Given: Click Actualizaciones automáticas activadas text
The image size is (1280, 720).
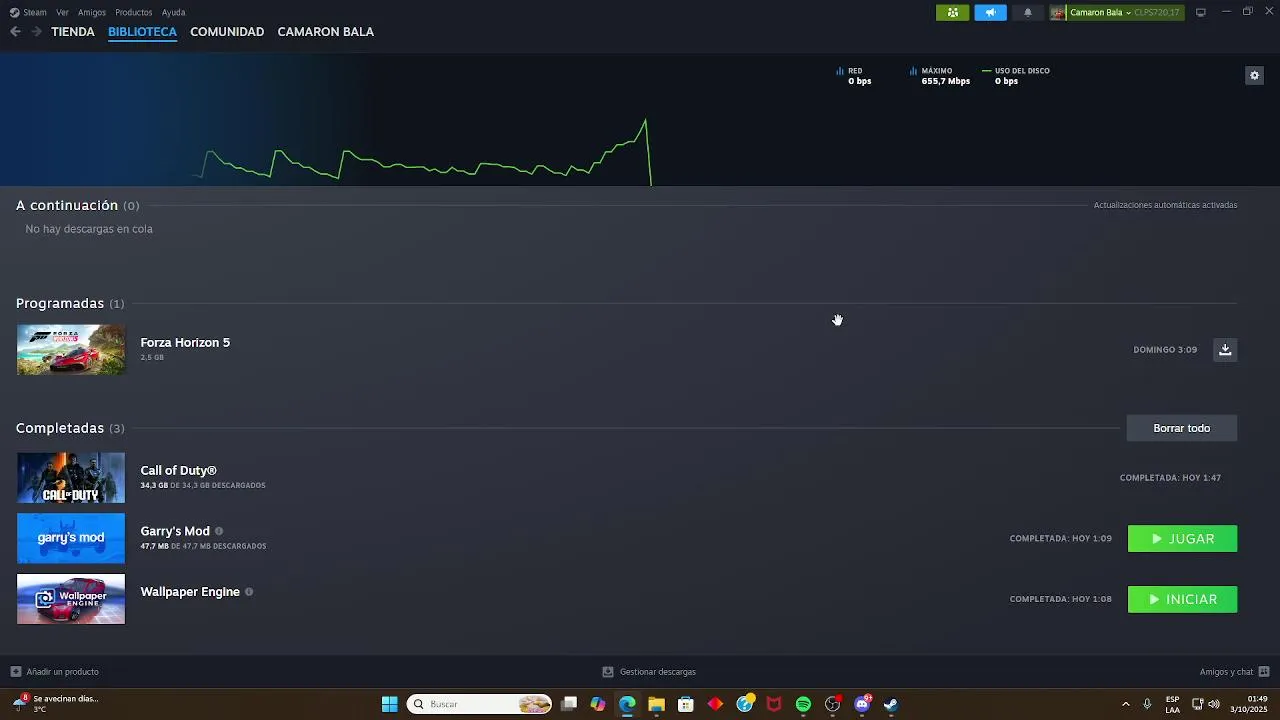Looking at the screenshot, I should pos(1165,205).
